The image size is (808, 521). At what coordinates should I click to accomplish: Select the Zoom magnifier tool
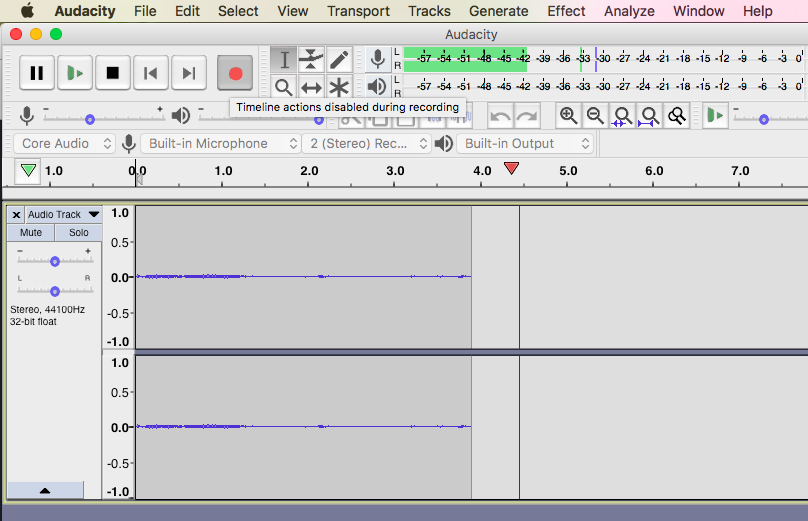[x=284, y=87]
